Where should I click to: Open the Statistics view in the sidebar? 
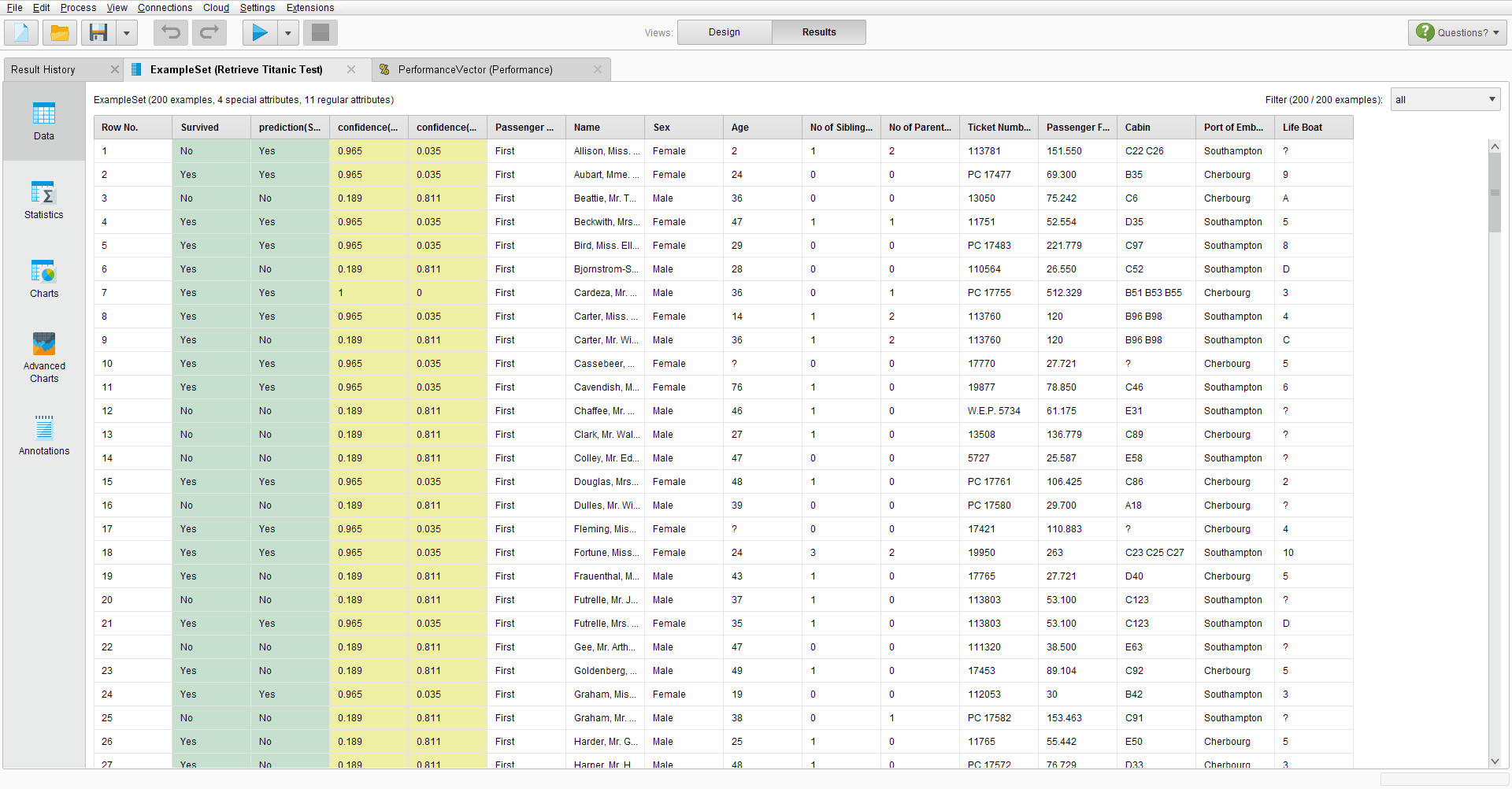pyautogui.click(x=44, y=200)
